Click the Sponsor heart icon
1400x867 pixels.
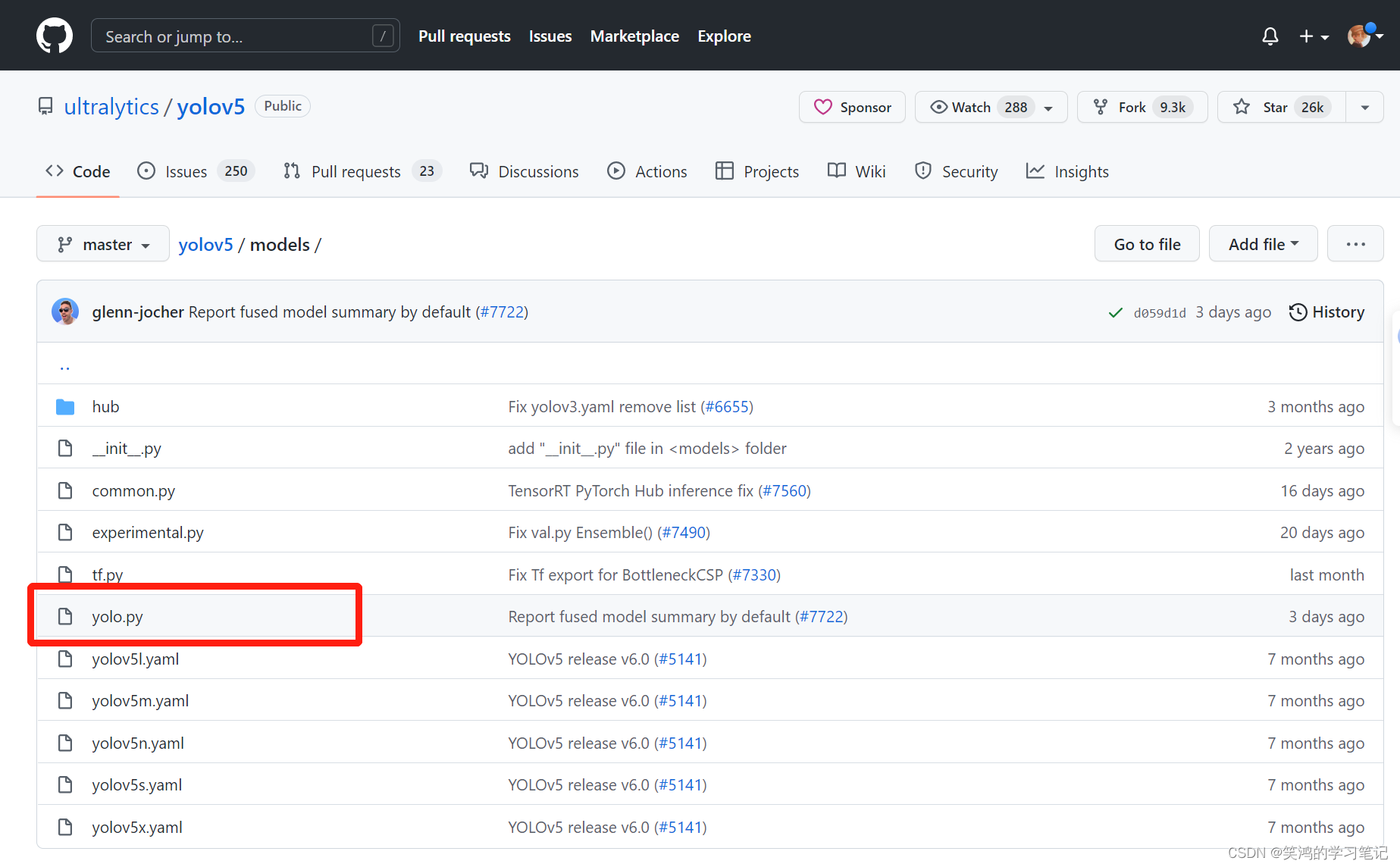pos(824,107)
